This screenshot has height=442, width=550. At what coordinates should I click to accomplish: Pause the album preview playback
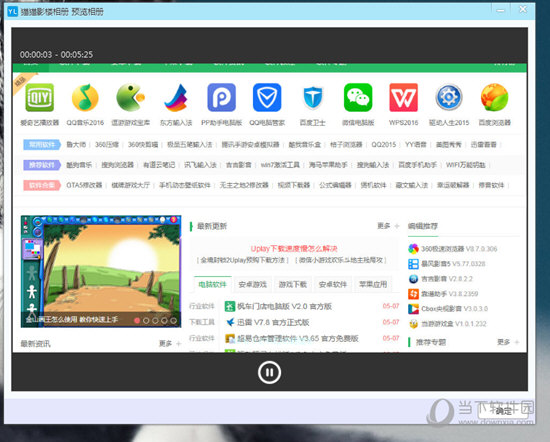(269, 372)
